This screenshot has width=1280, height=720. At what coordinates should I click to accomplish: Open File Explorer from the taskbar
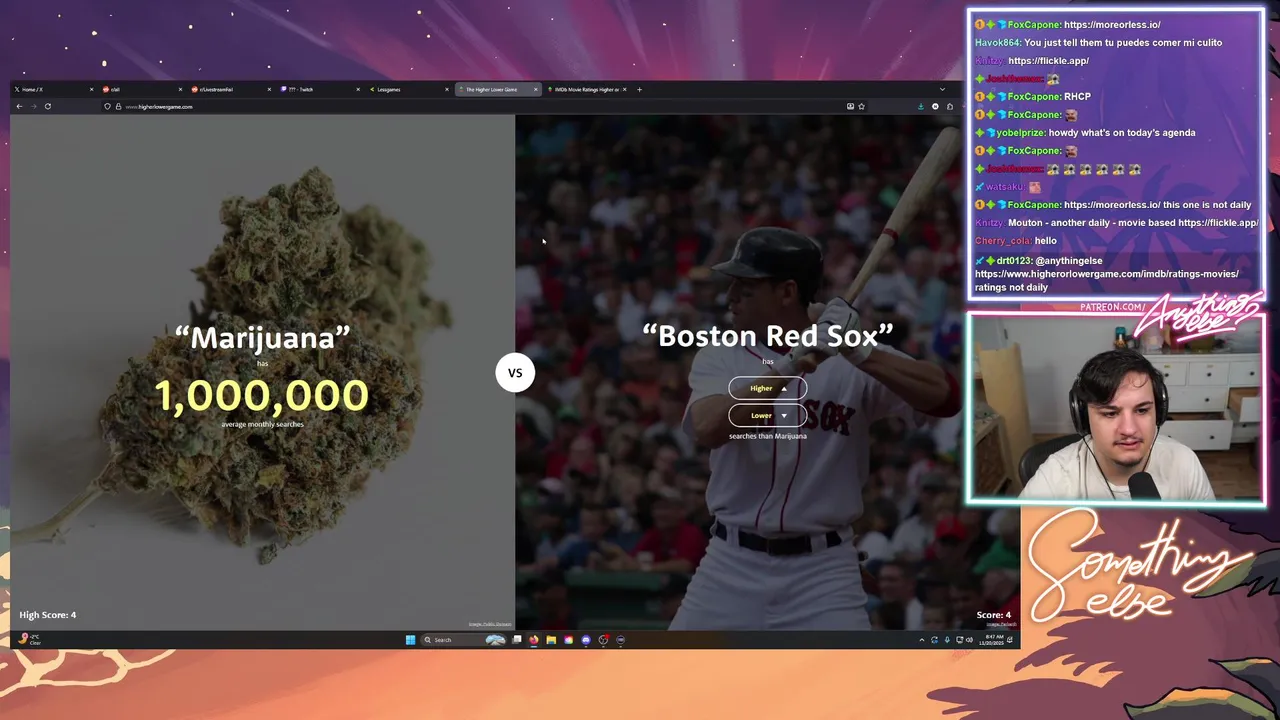point(551,640)
